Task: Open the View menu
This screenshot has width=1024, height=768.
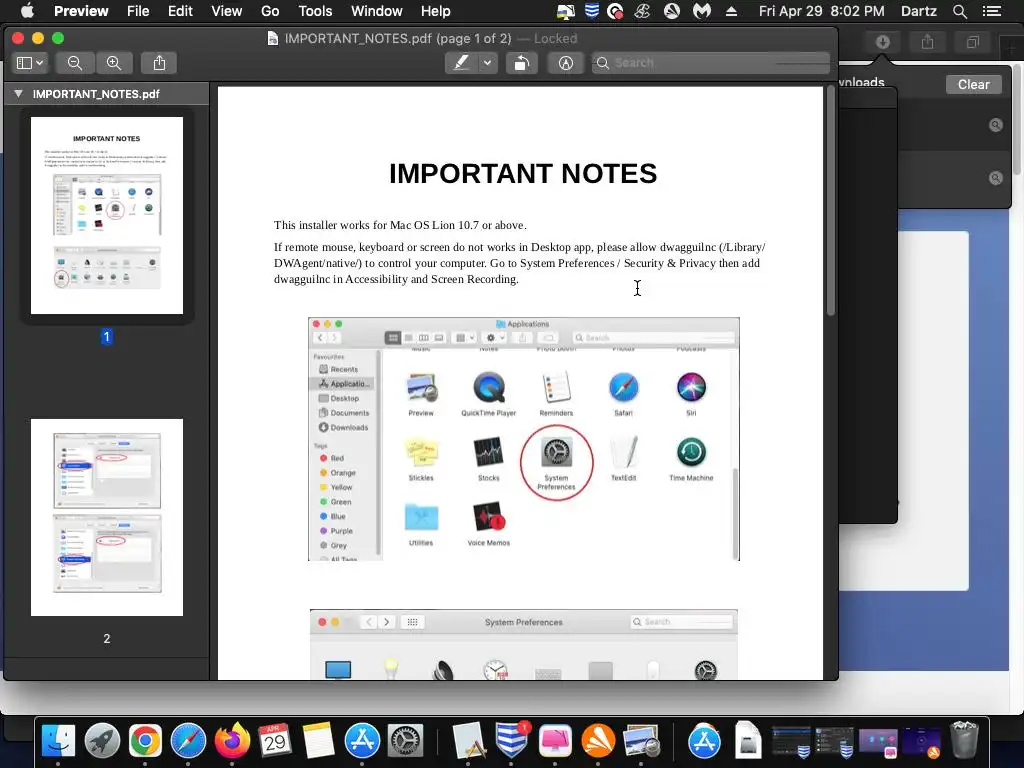Action: [x=227, y=11]
